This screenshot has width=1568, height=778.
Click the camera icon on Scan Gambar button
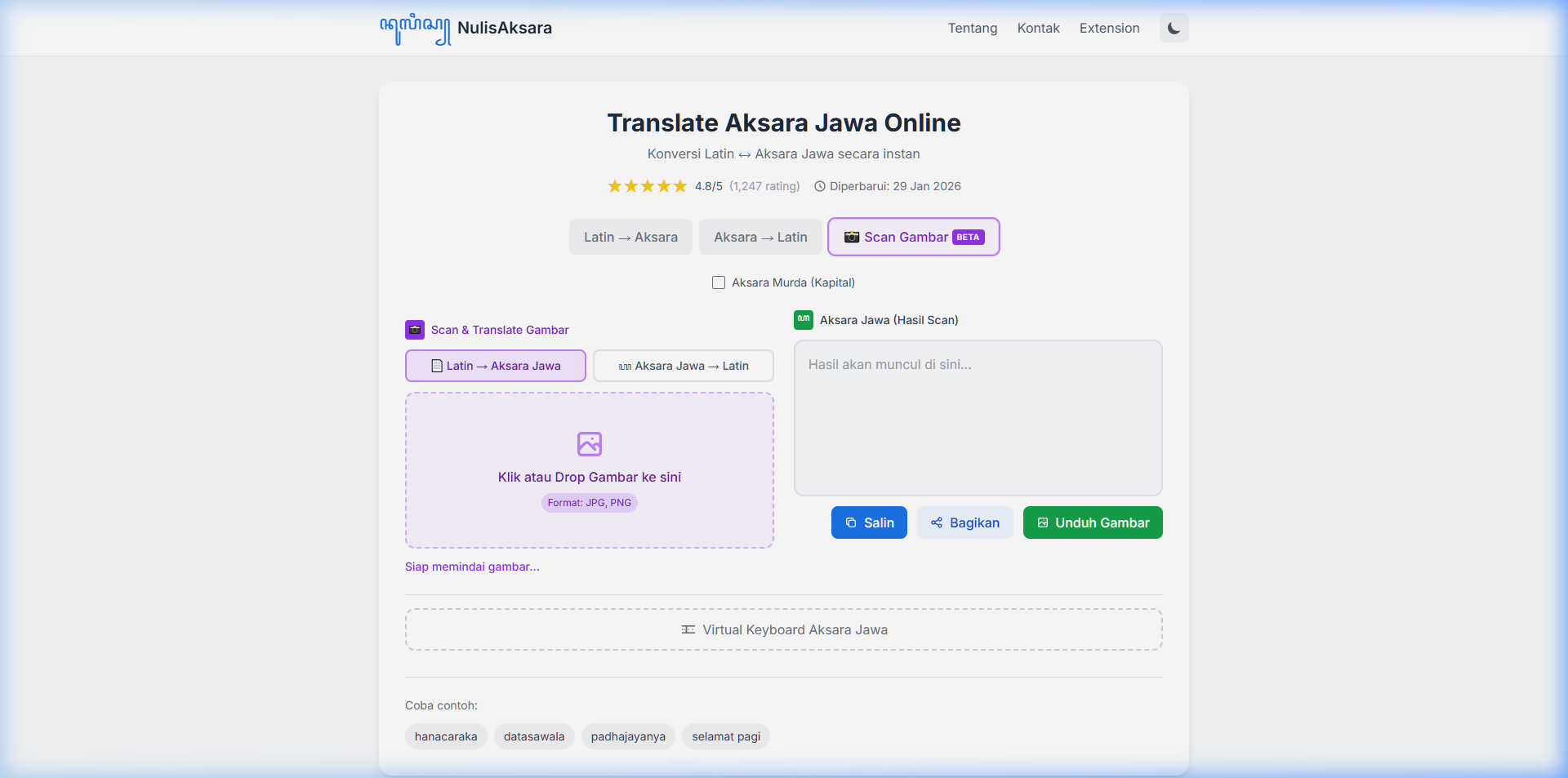click(x=851, y=237)
